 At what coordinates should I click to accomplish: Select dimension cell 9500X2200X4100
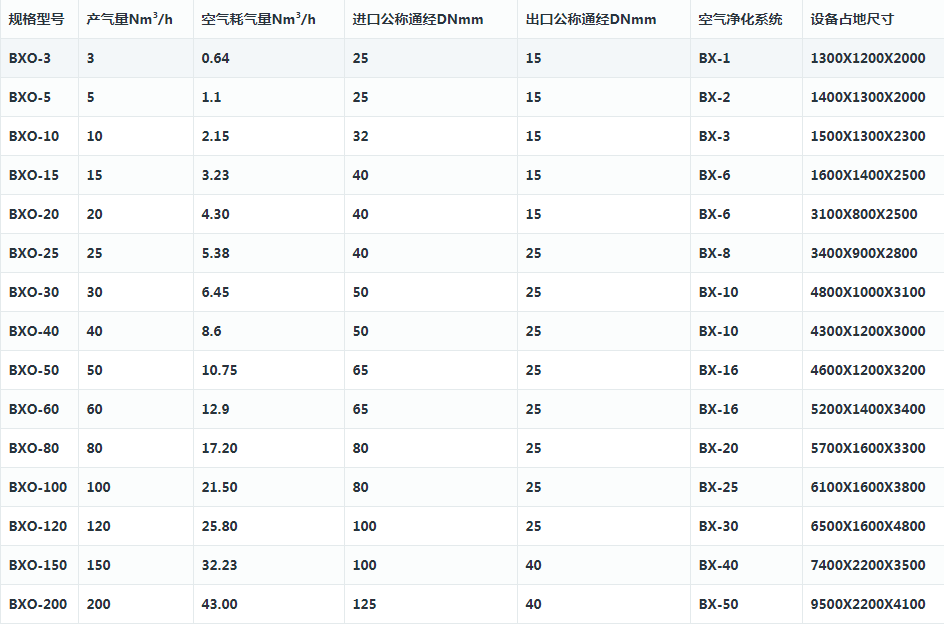point(868,604)
